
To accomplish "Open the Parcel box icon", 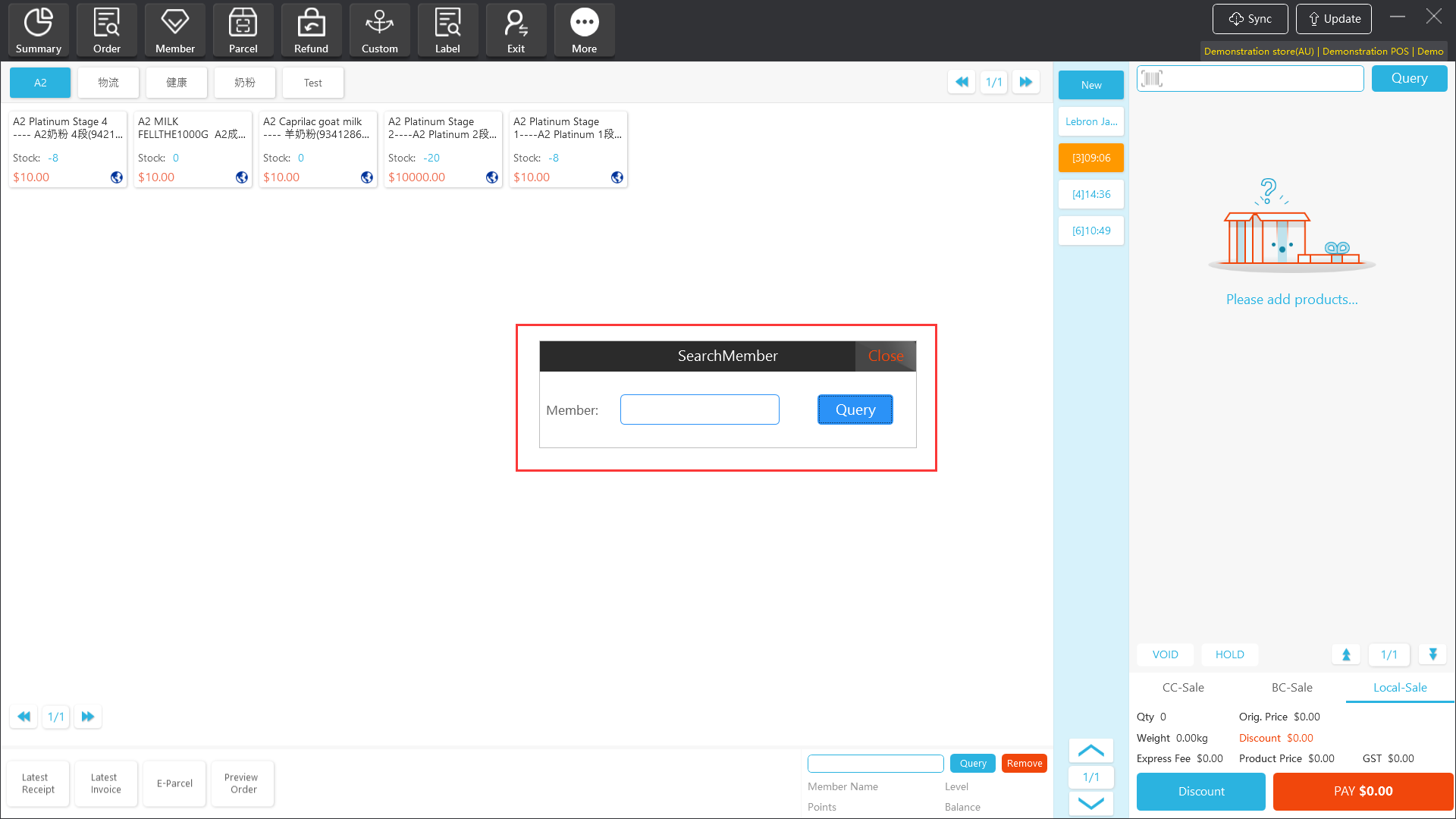I will click(243, 30).
